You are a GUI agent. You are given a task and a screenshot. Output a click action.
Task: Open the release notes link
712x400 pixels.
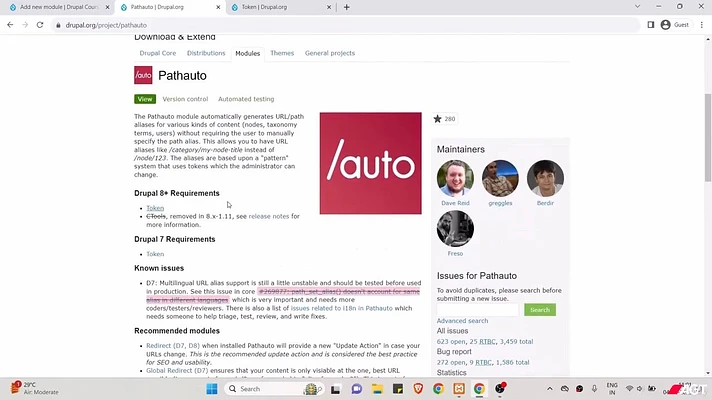pyautogui.click(x=268, y=216)
